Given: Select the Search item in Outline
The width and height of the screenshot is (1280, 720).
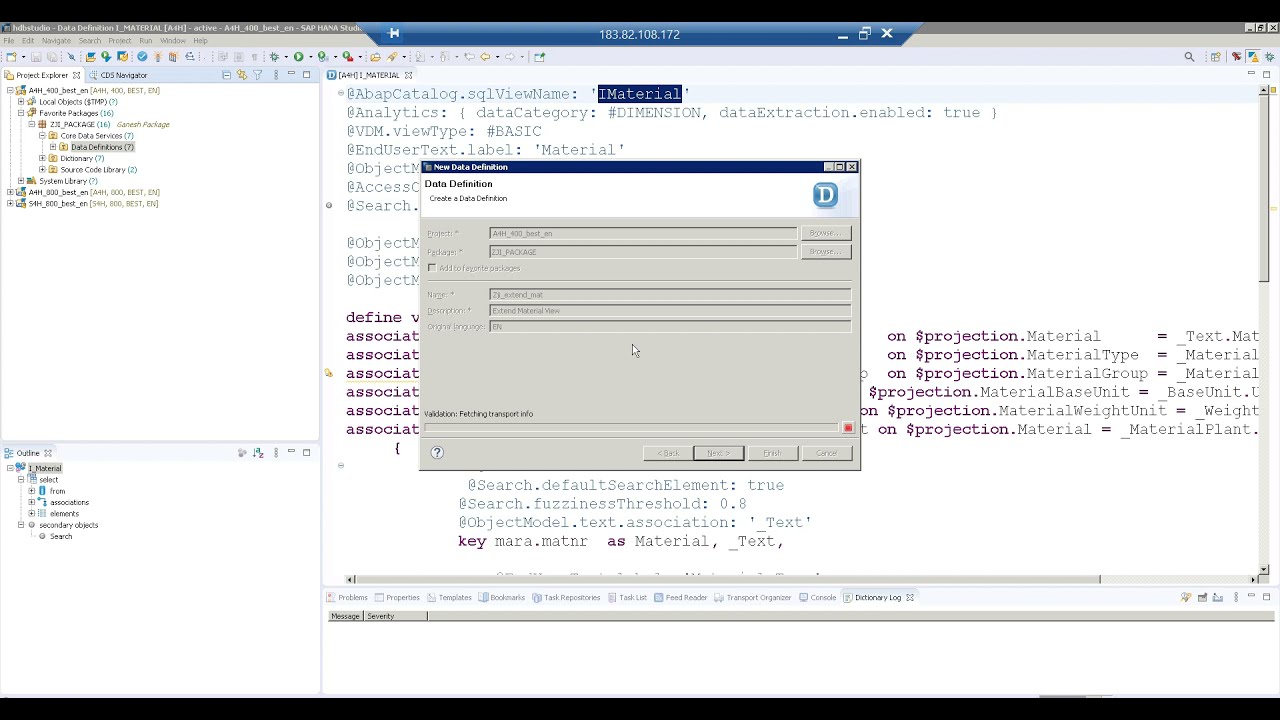Looking at the screenshot, I should point(61,536).
